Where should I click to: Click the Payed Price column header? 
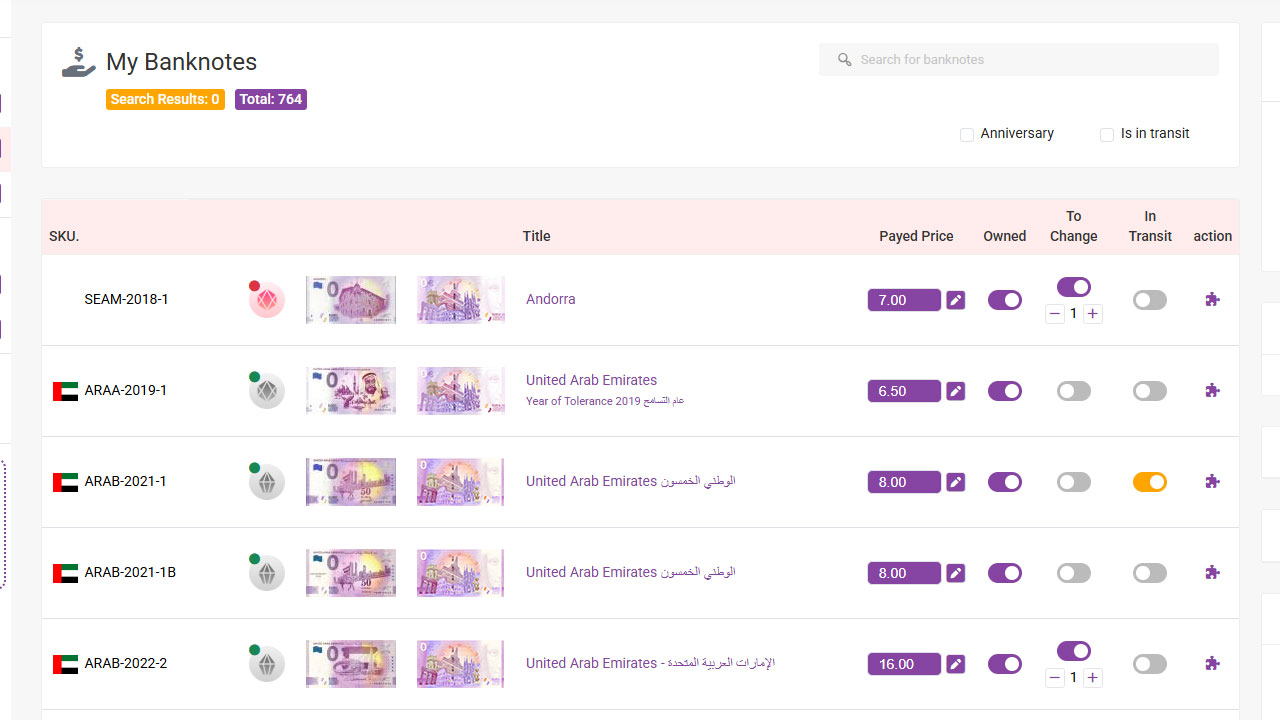(916, 236)
